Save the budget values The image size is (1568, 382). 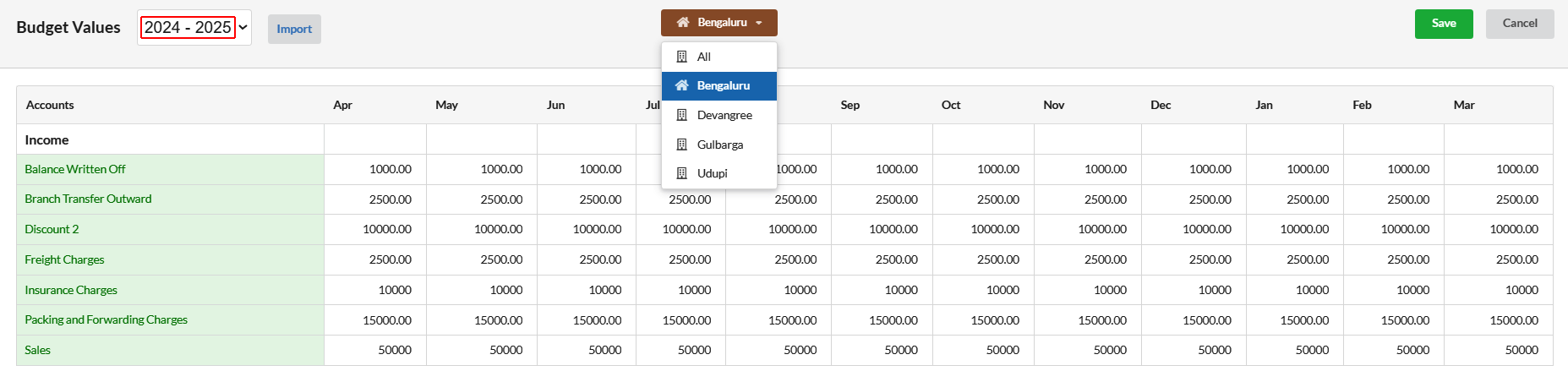[x=1444, y=24]
